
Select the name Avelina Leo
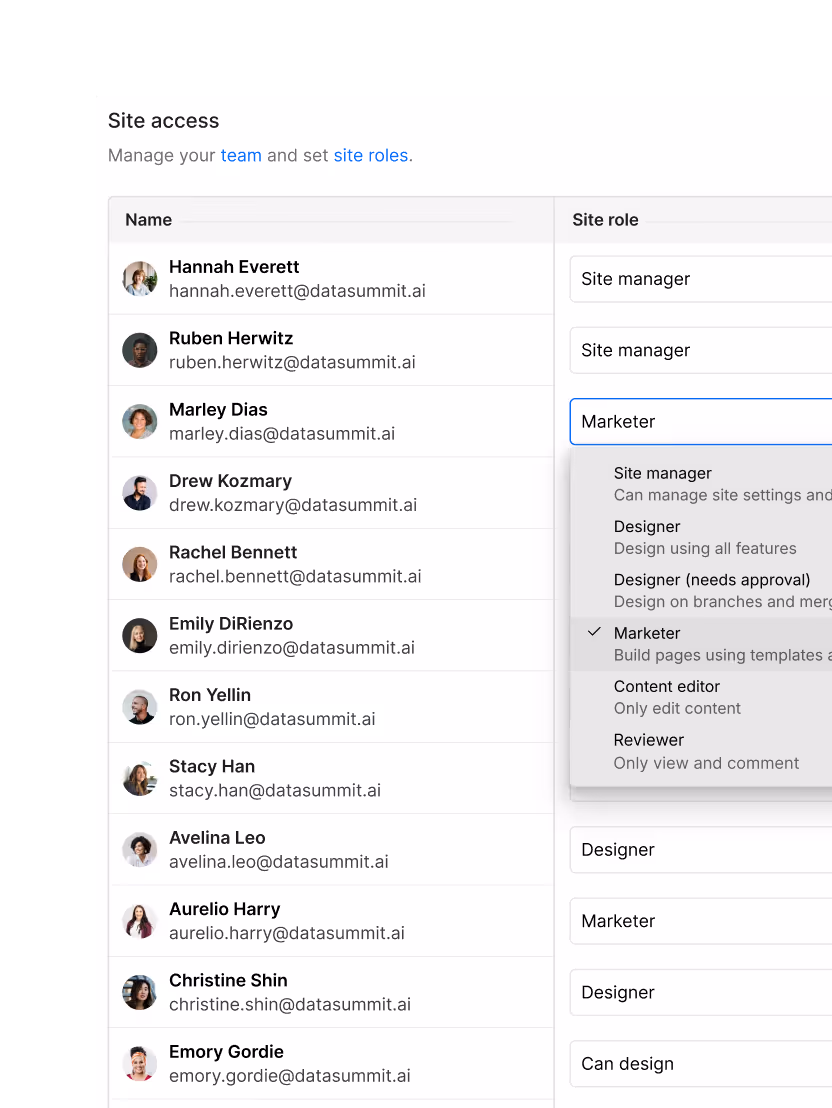217,838
